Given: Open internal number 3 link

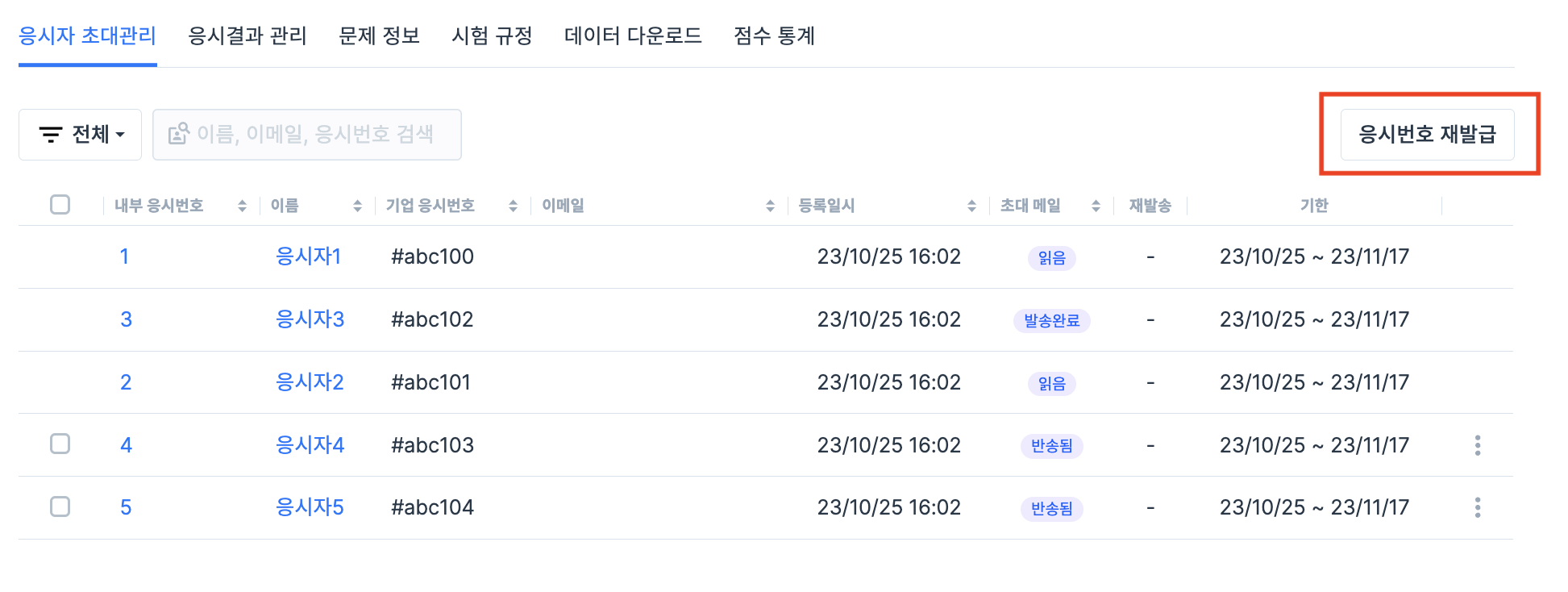Looking at the screenshot, I should tap(126, 319).
